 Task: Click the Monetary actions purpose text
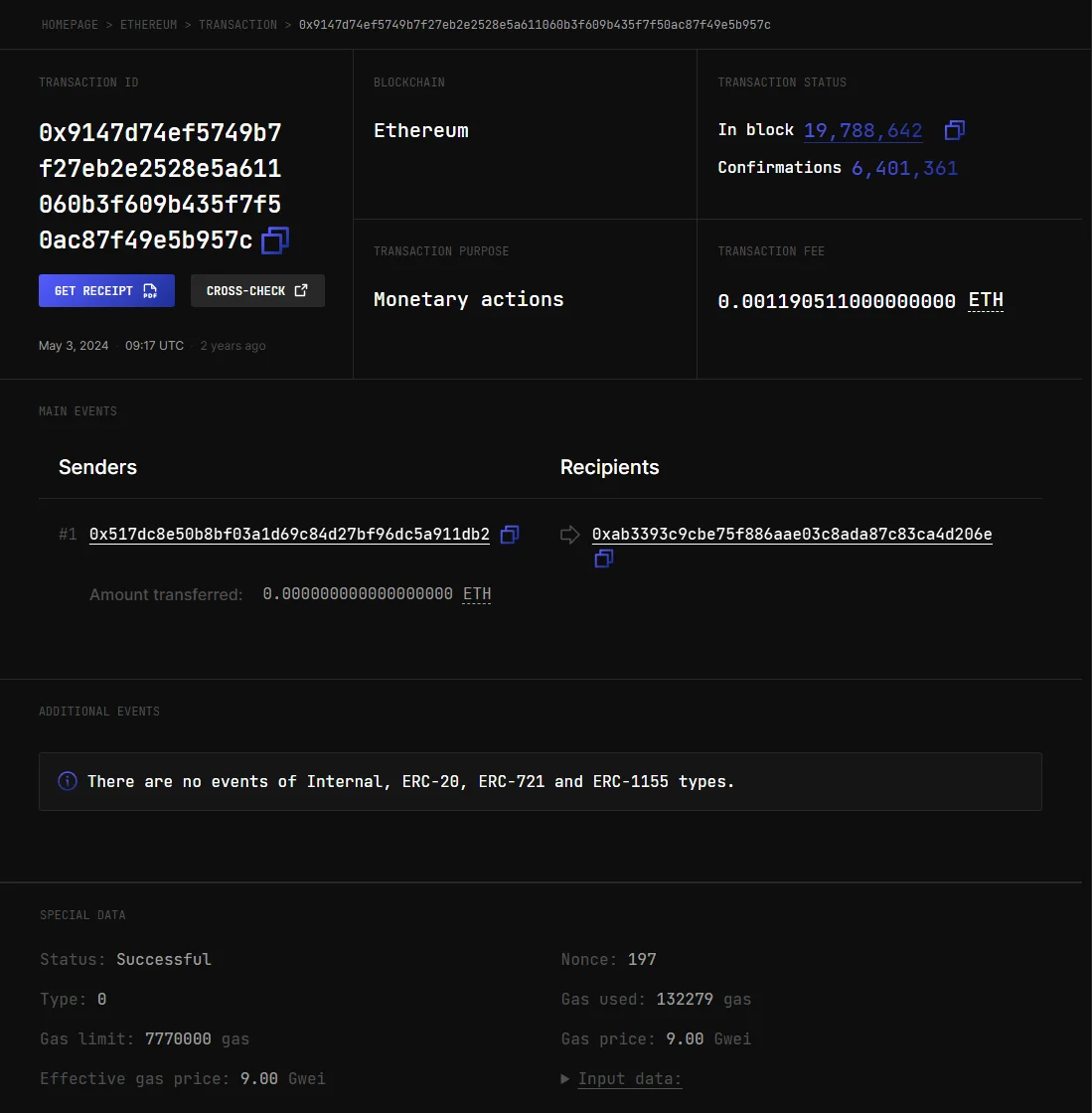468,299
